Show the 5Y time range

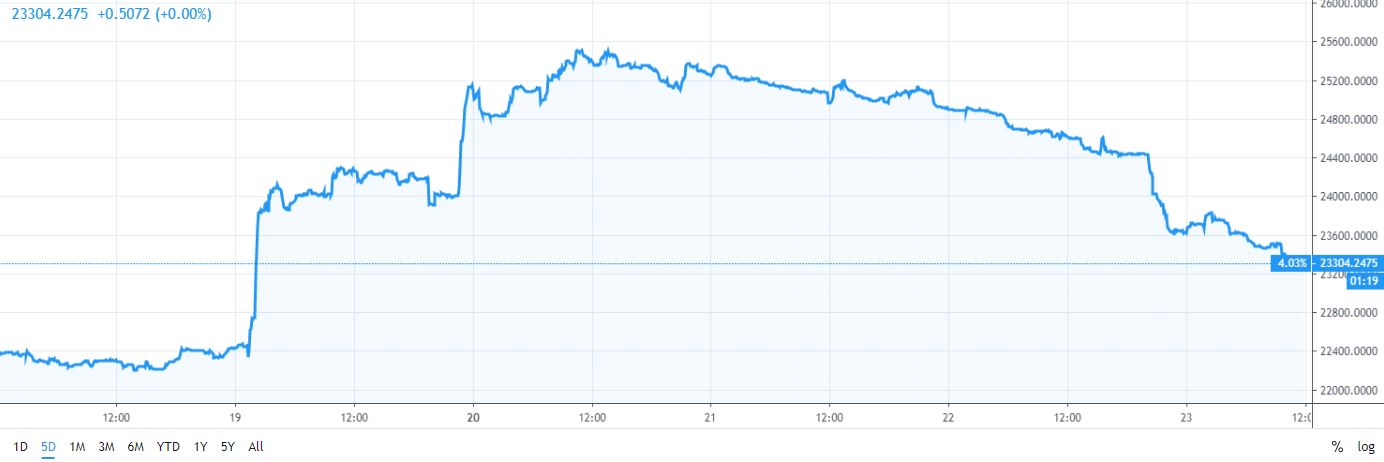point(228,447)
